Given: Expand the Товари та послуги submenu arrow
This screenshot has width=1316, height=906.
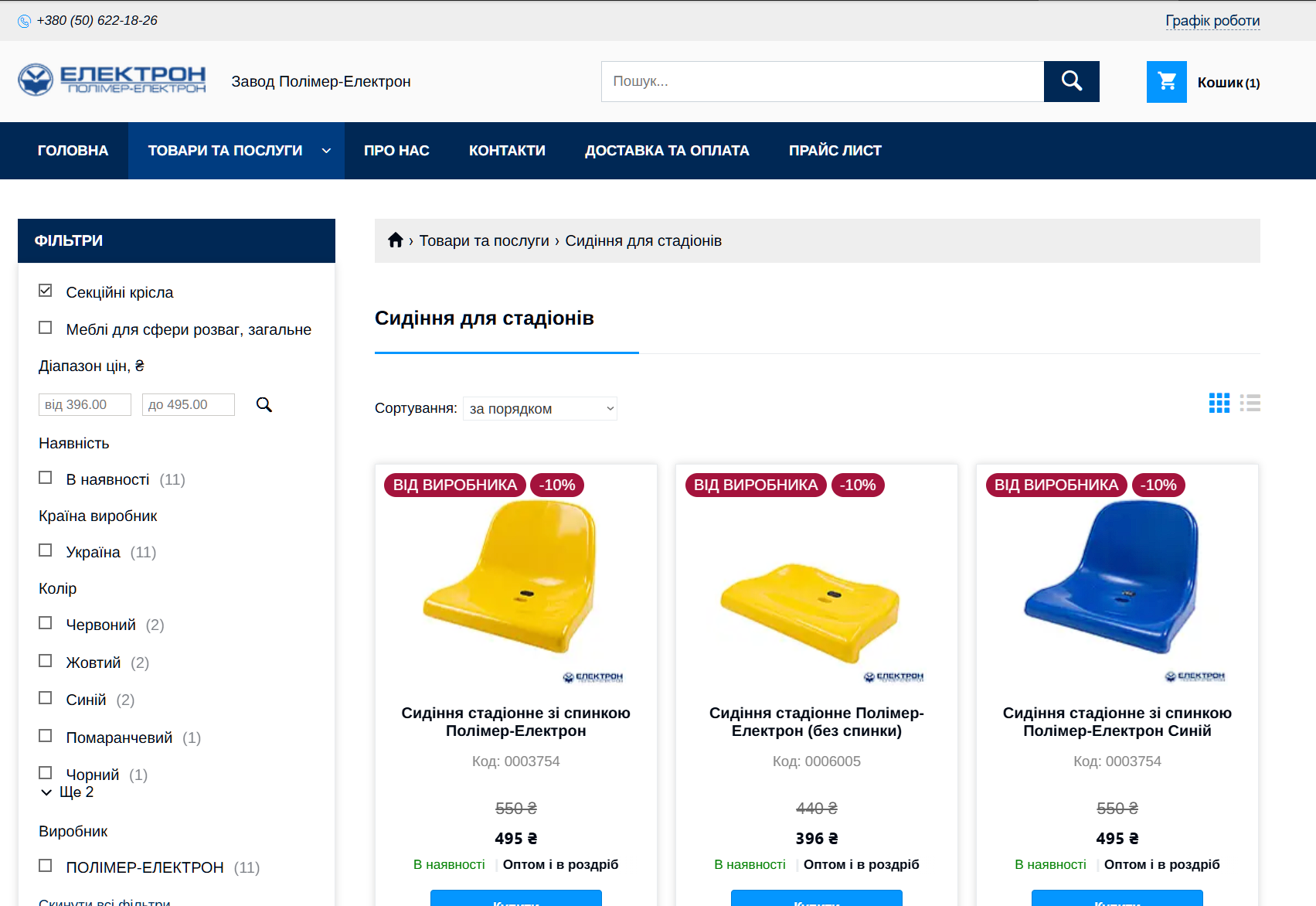Looking at the screenshot, I should [326, 151].
